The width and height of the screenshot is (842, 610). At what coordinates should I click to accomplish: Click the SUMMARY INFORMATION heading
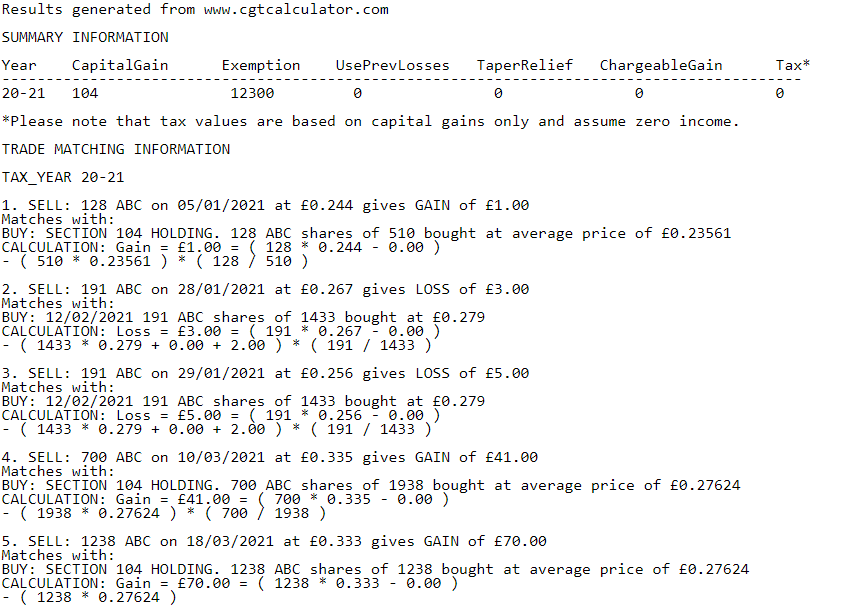[x=85, y=37]
